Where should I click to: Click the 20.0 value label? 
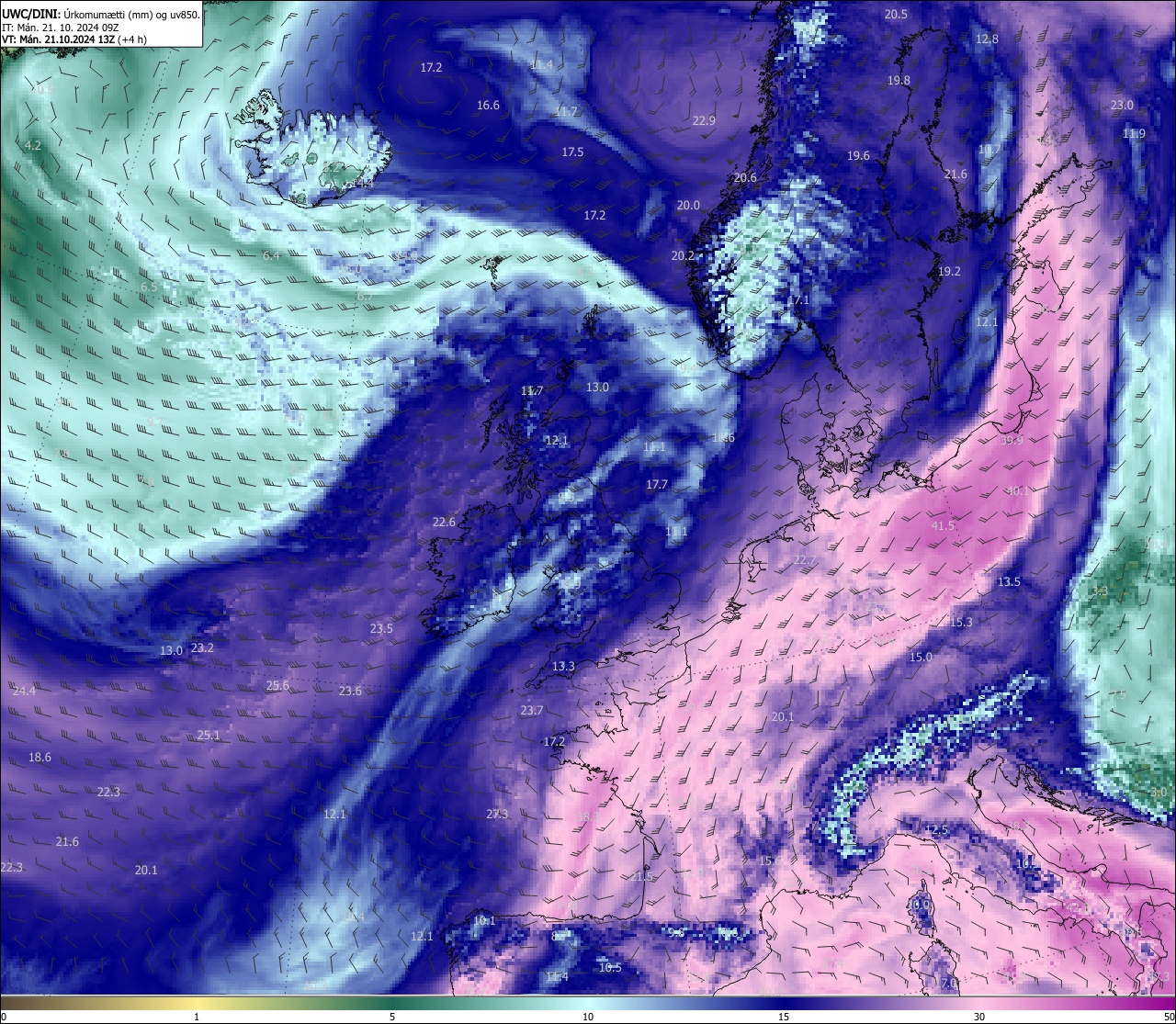click(688, 205)
